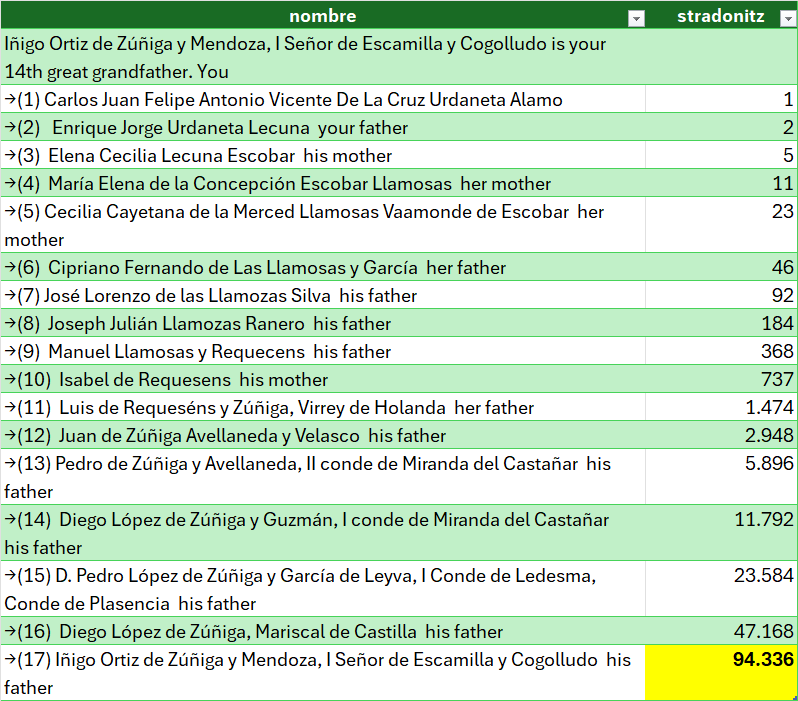The width and height of the screenshot is (798, 701).
Task: Select the stradonitz value 1.474
Action: 721,407
